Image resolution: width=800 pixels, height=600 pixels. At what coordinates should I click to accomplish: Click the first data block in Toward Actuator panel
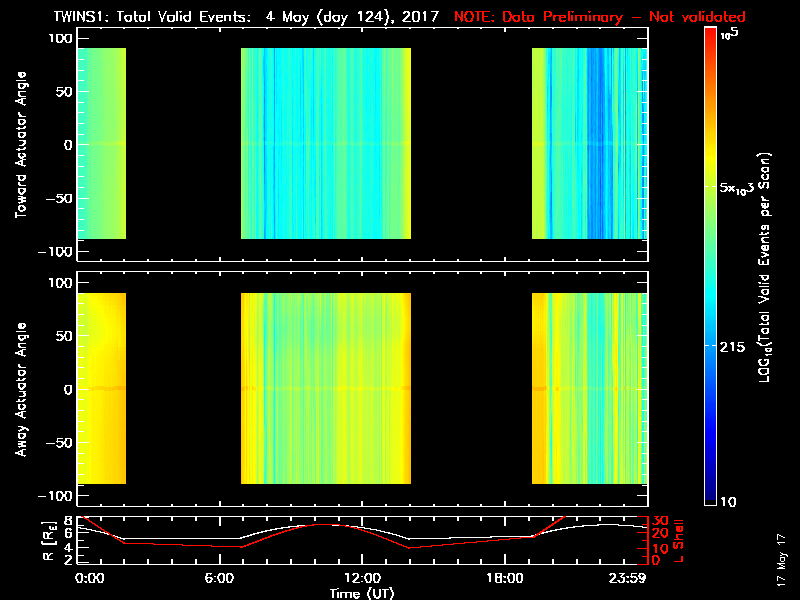(102, 143)
